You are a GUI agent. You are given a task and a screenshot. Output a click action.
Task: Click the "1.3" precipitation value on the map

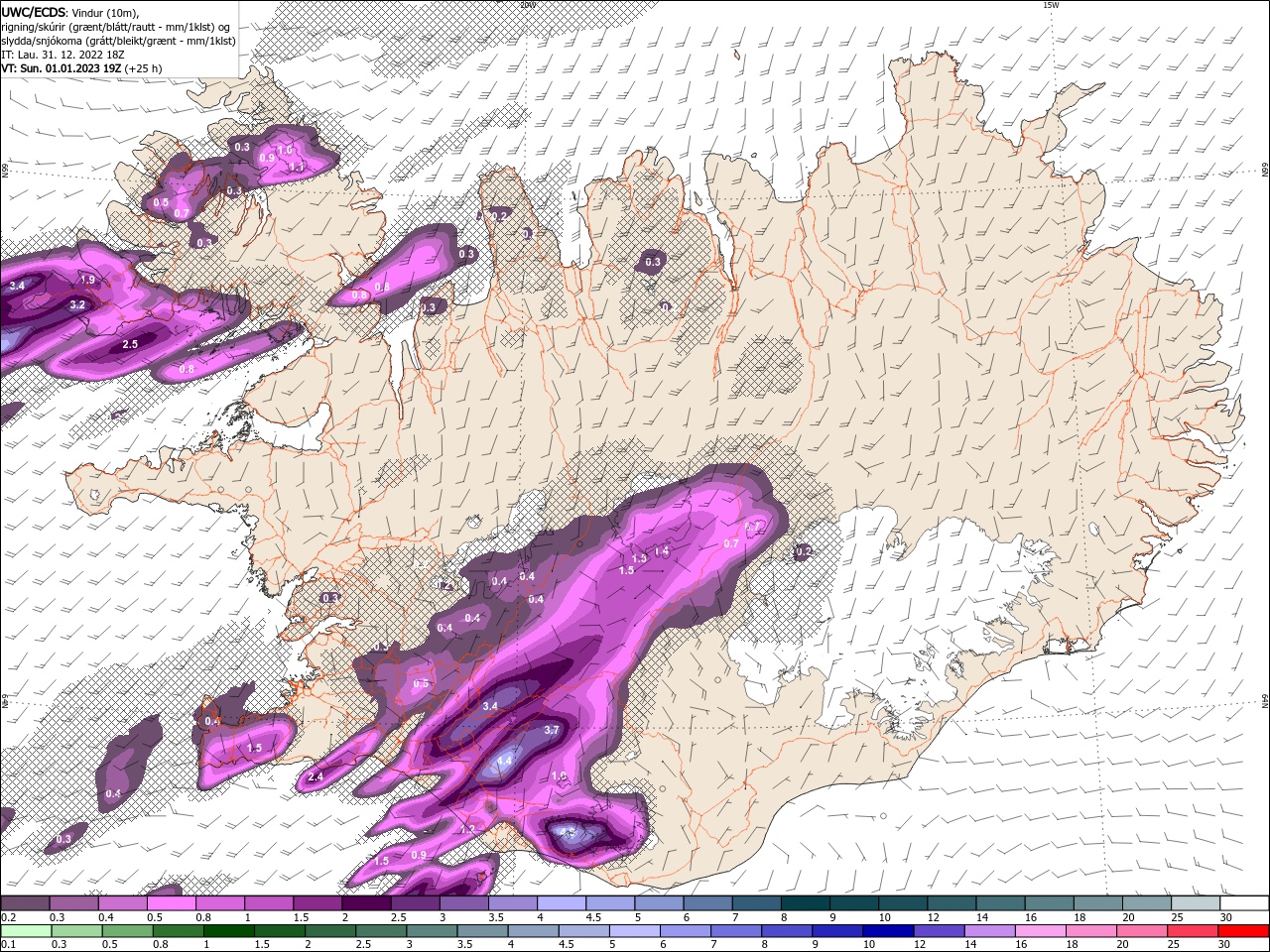pyautogui.click(x=639, y=558)
